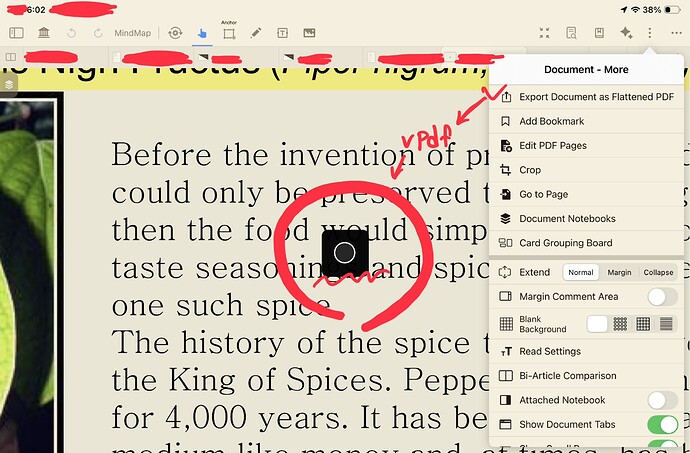Set Extend mode to Collapse
Screen dimensions: 690x453
tap(658, 272)
